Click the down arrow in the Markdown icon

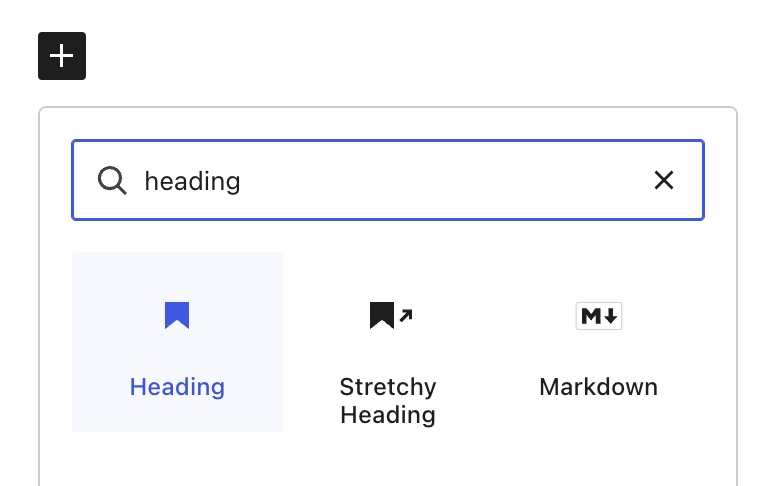[x=611, y=316]
